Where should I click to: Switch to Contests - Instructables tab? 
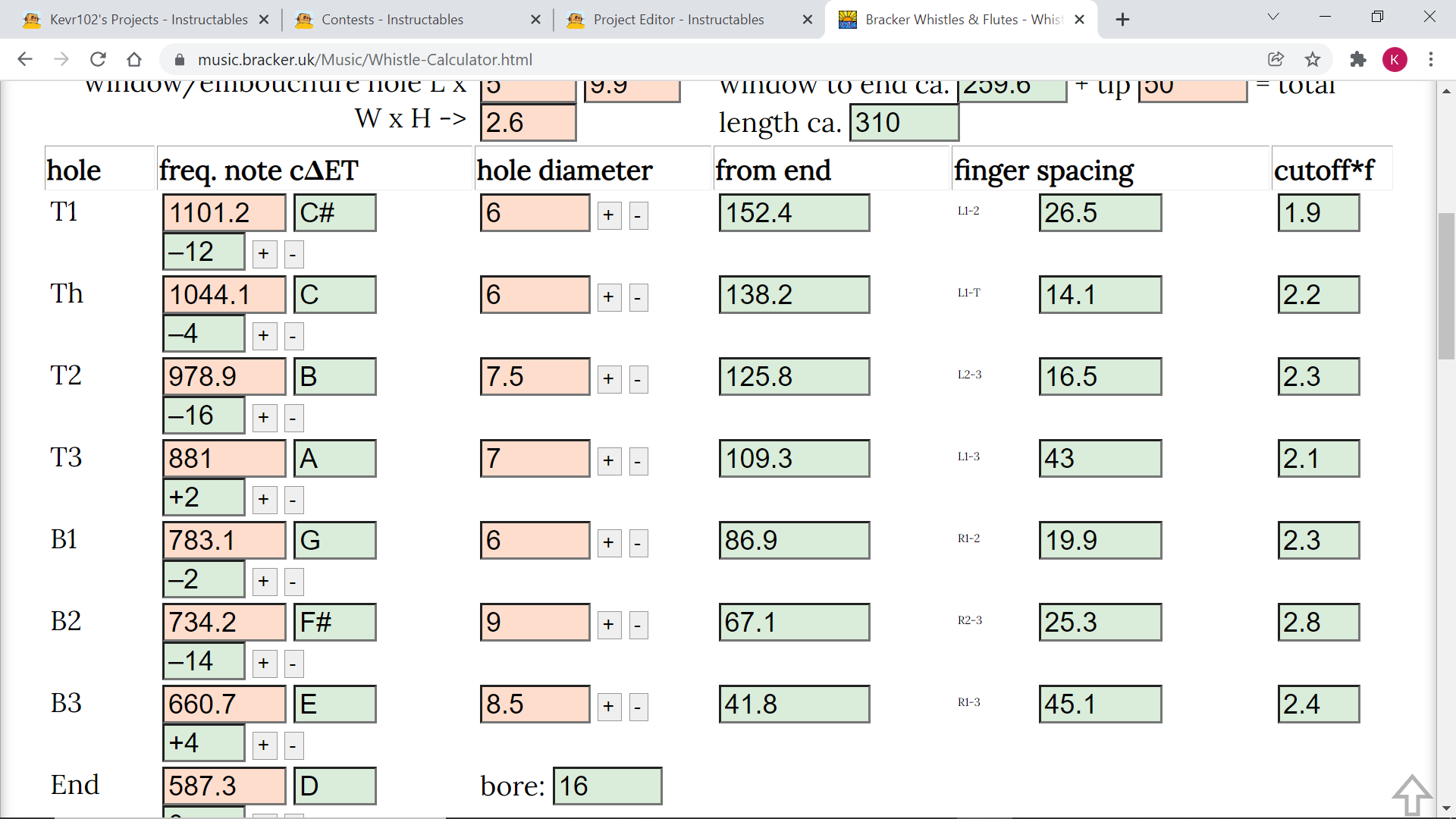point(392,20)
